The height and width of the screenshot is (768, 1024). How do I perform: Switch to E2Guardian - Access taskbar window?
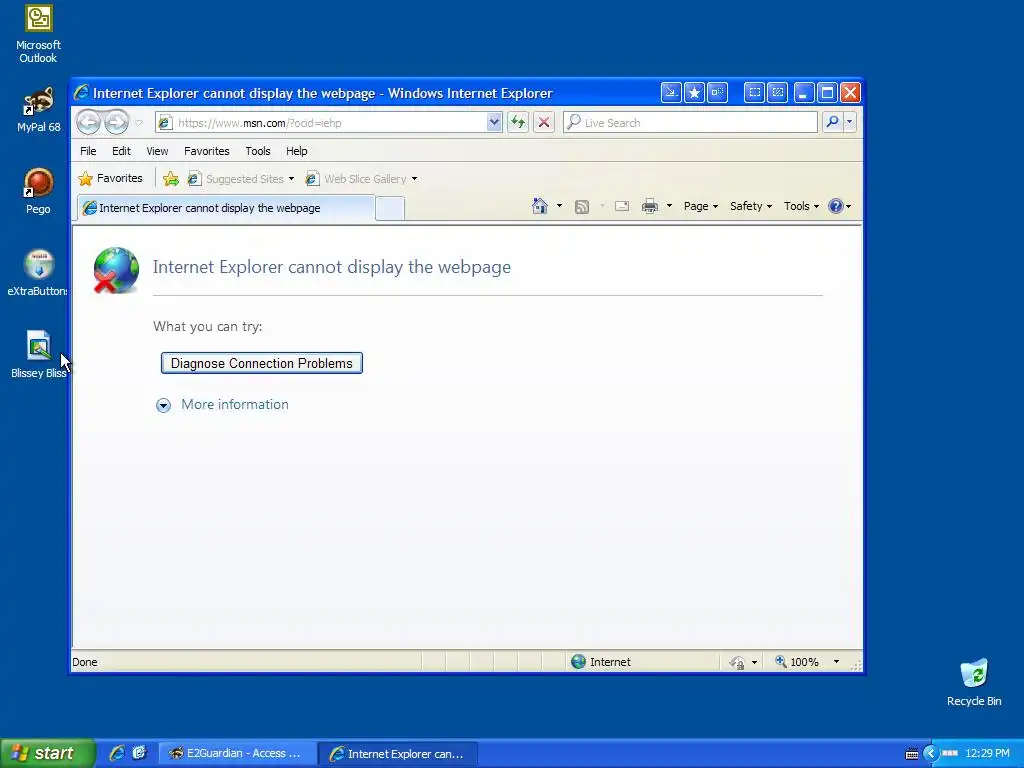[x=237, y=754]
